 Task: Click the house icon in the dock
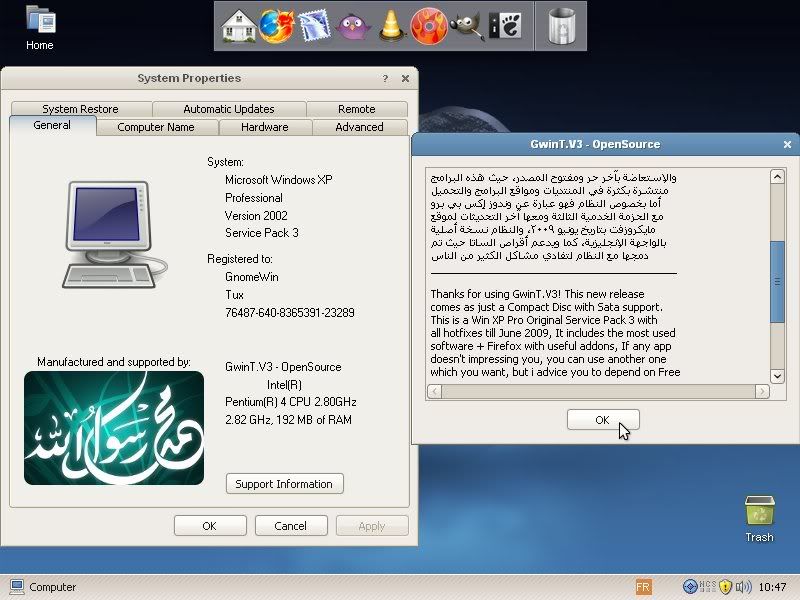239,26
